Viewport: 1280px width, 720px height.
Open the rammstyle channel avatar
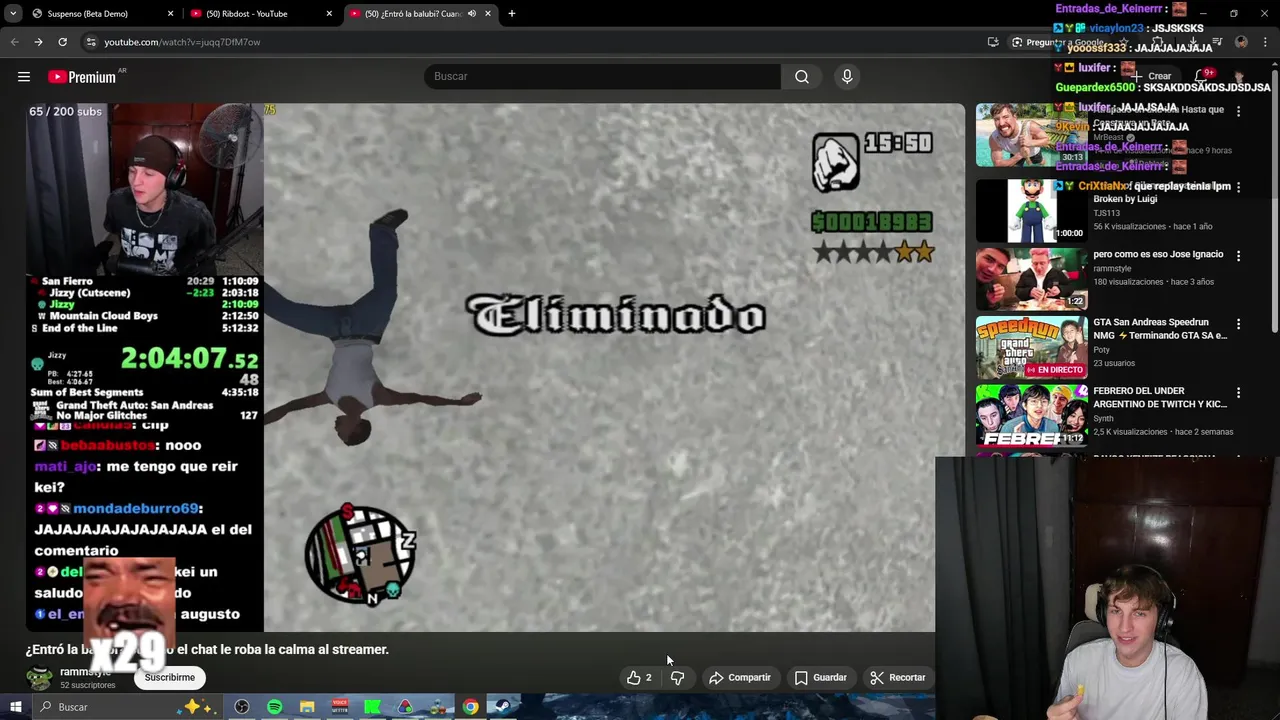39,677
